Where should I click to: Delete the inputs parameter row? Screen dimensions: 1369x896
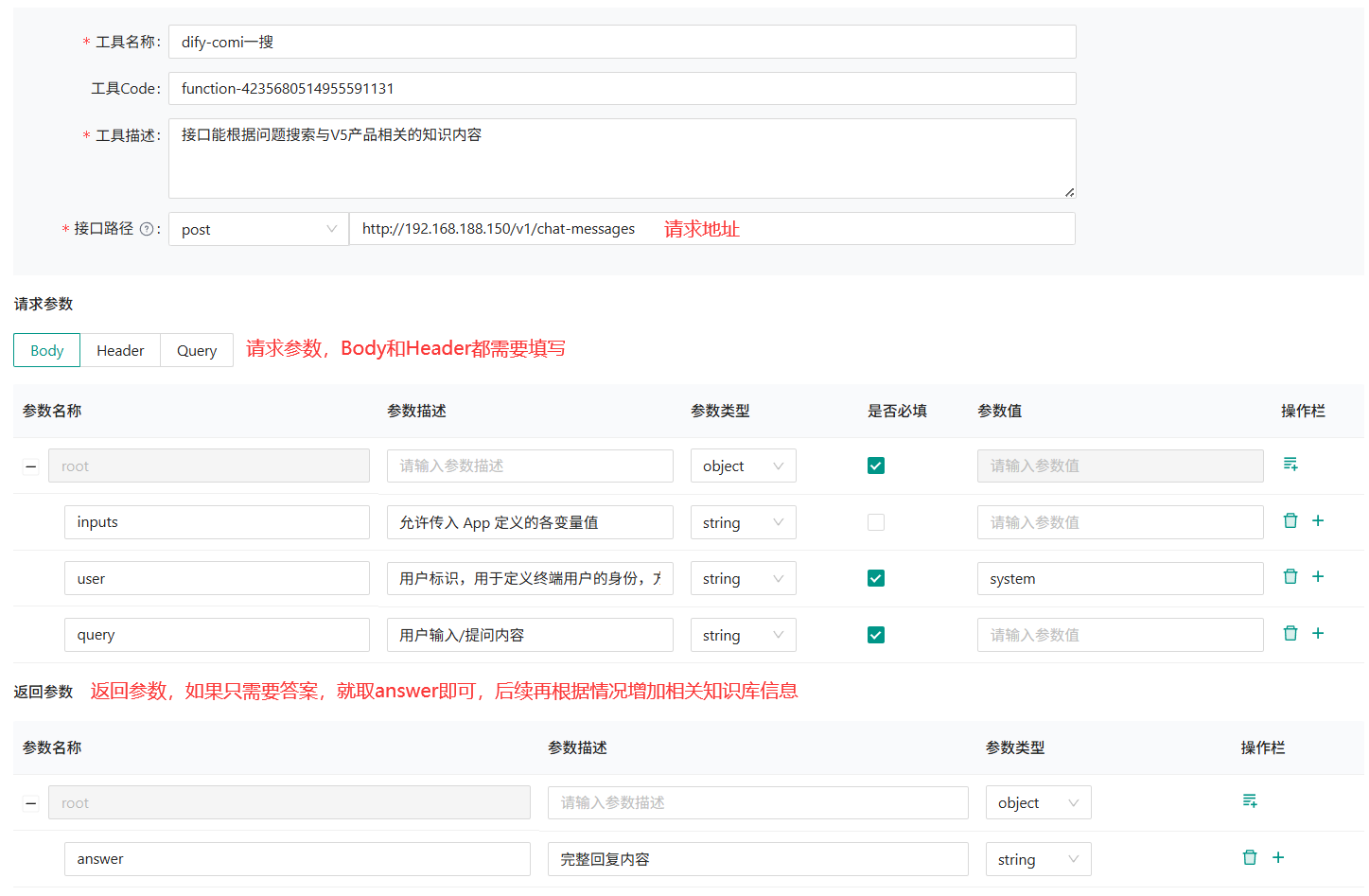click(x=1290, y=520)
